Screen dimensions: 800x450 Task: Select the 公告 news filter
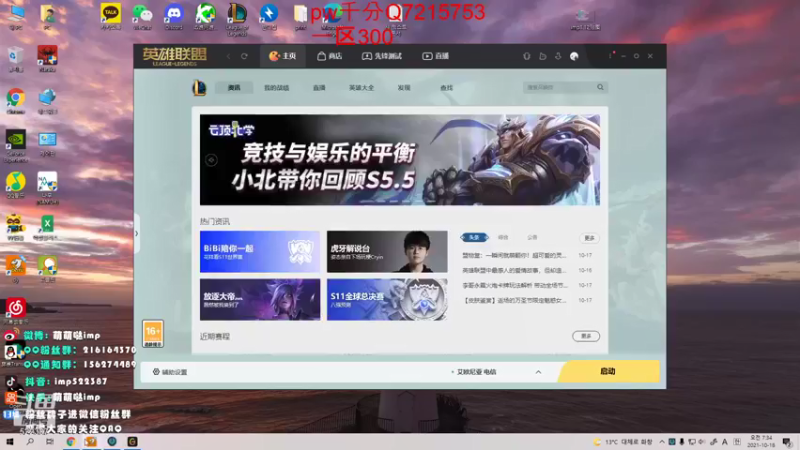[532, 237]
